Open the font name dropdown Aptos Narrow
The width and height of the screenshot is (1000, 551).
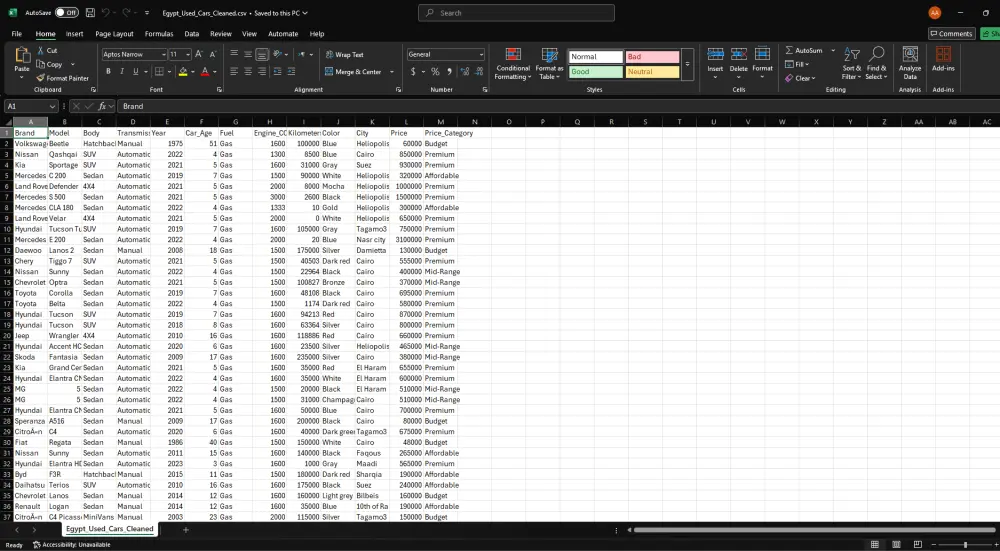tap(164, 55)
